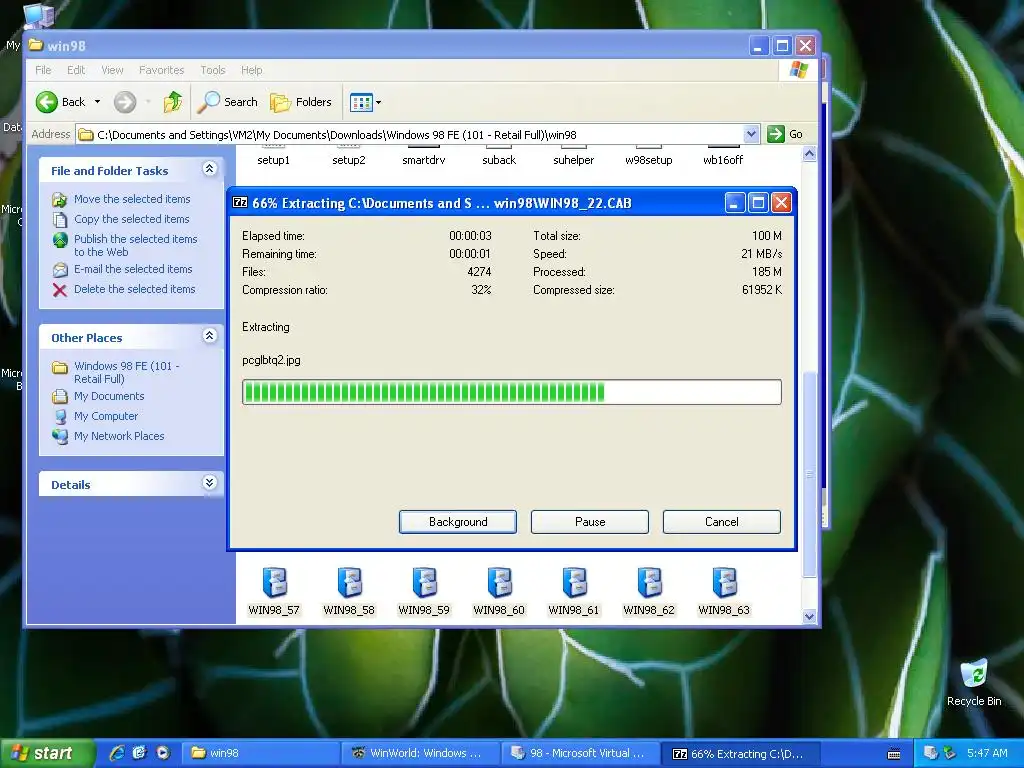The image size is (1024, 768).
Task: Click the Back arrow icon in Explorer
Action: 47,102
